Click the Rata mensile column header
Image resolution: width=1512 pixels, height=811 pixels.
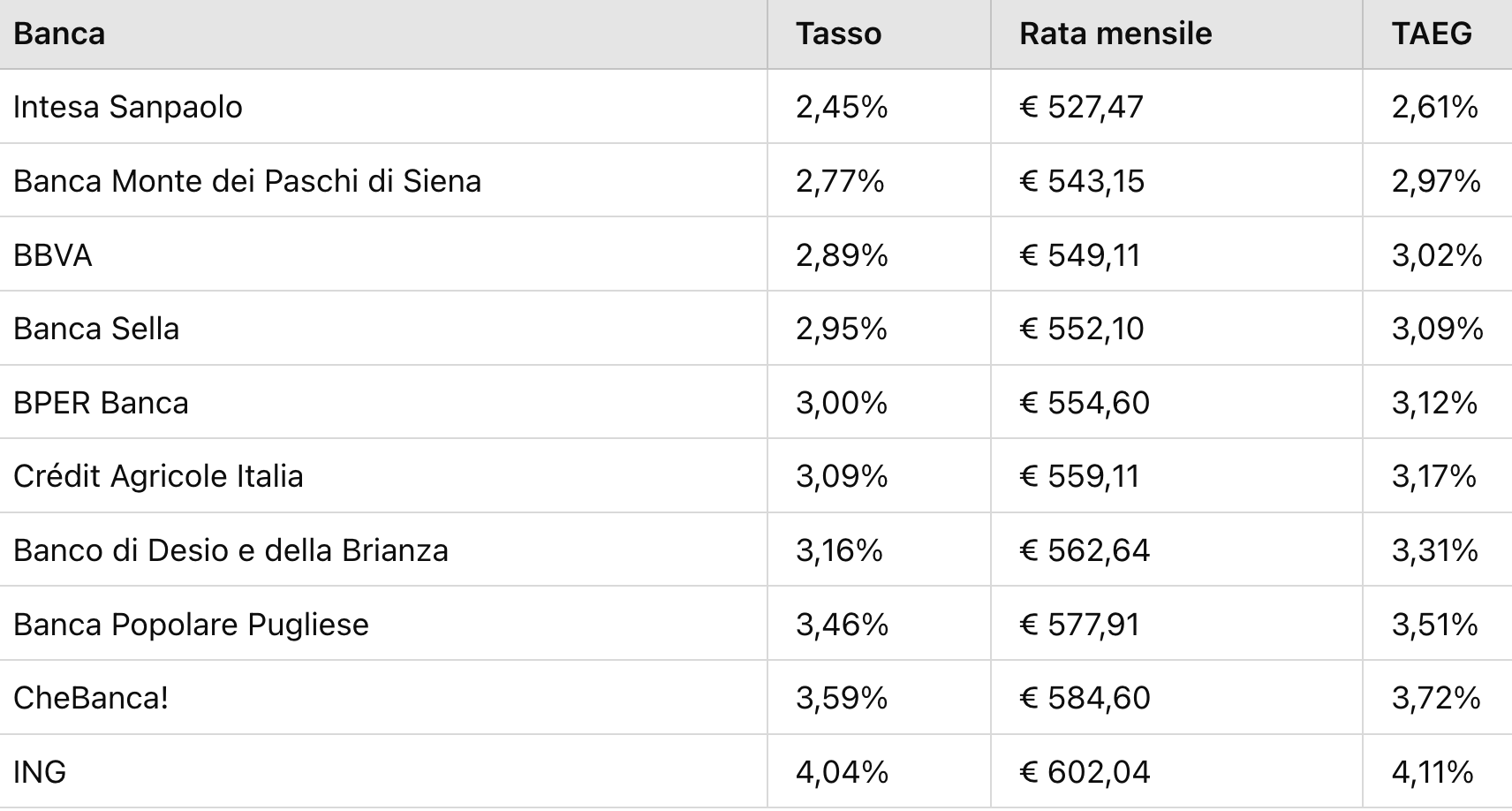click(x=1115, y=34)
